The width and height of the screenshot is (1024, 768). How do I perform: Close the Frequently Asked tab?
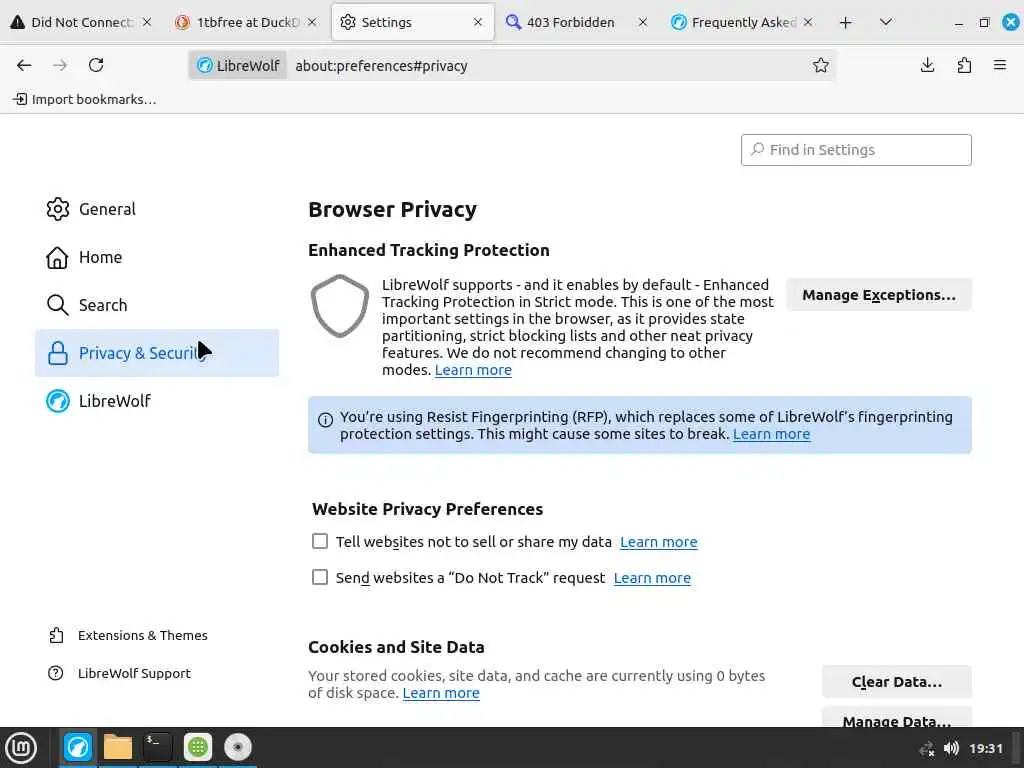coord(808,22)
